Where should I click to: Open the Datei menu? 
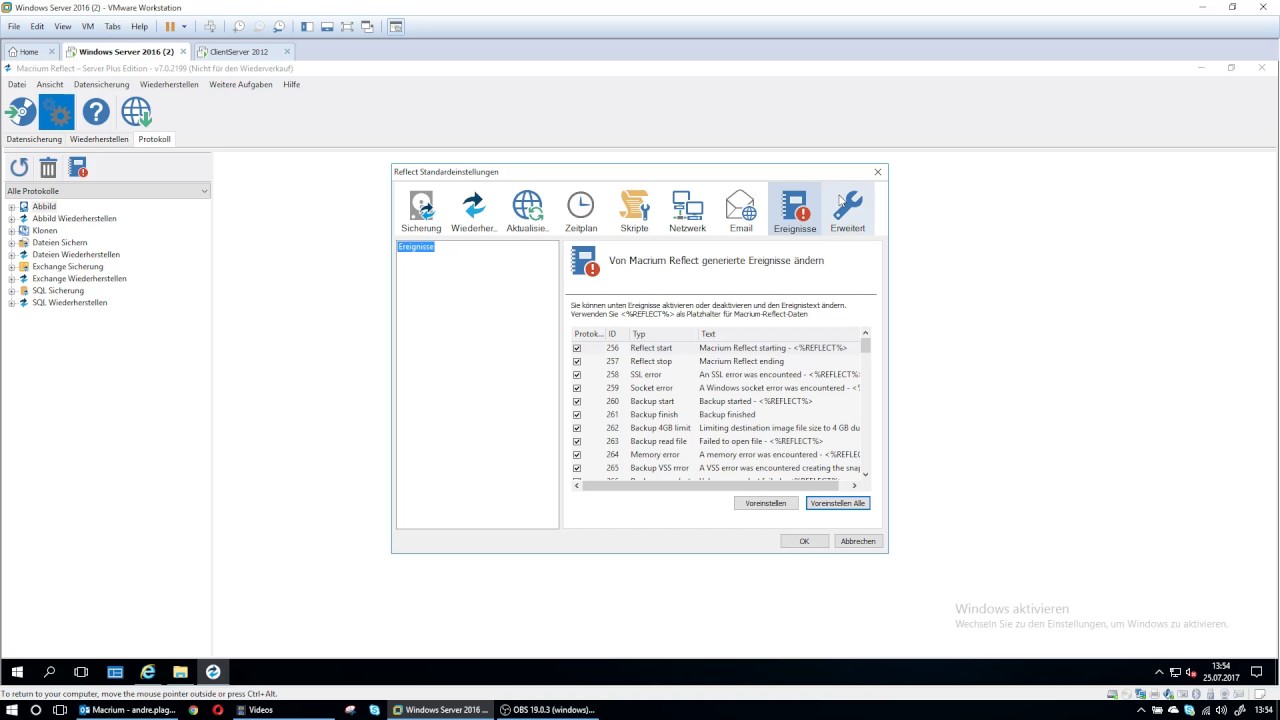click(x=16, y=84)
